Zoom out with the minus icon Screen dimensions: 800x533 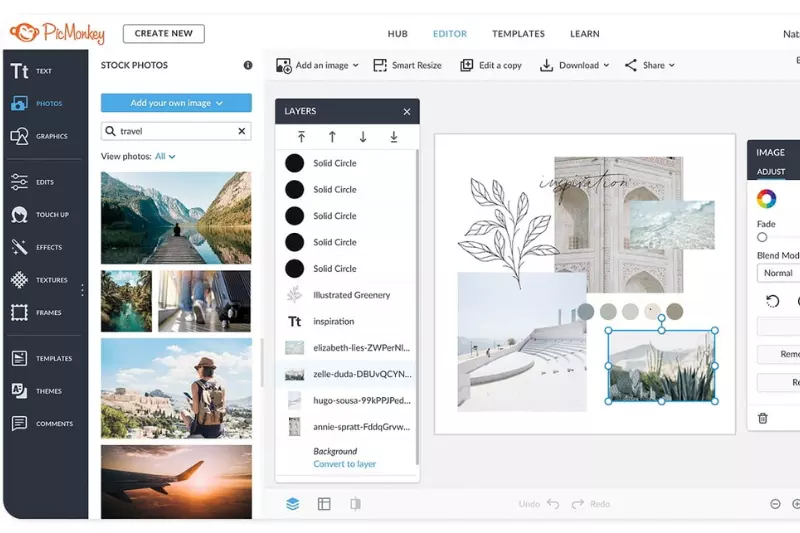776,504
